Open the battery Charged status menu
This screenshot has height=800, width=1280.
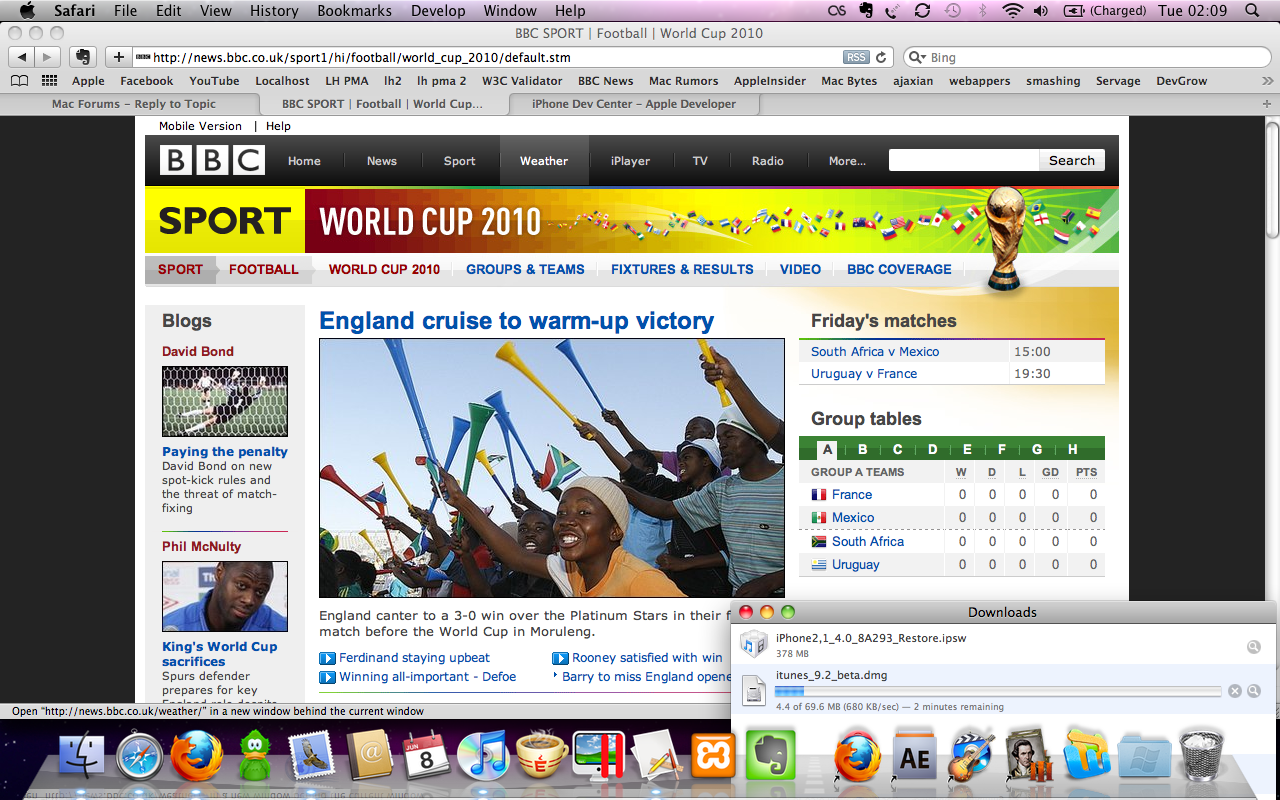[1104, 11]
